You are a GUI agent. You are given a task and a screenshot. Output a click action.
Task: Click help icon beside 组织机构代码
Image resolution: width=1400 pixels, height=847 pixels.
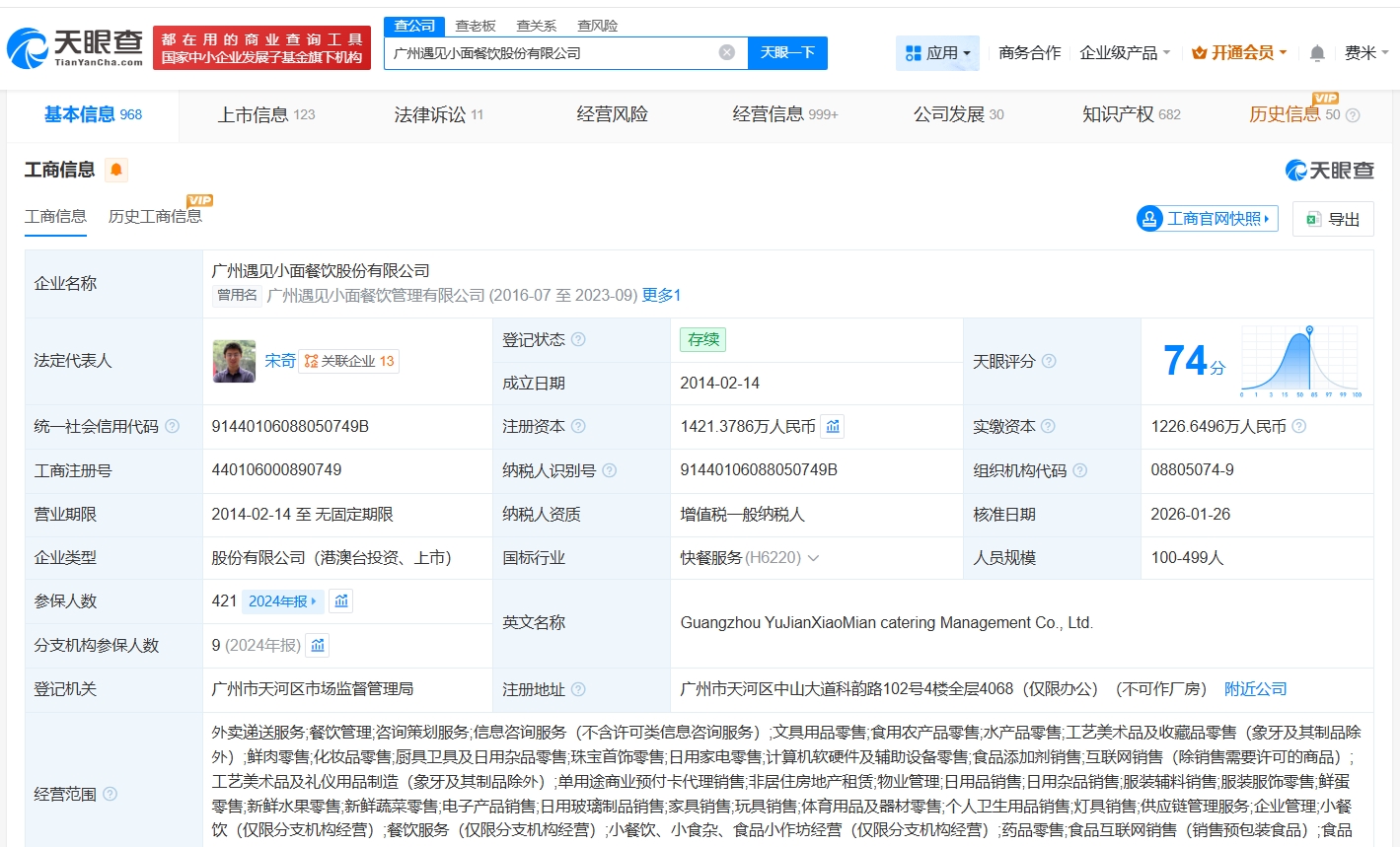tap(1079, 470)
